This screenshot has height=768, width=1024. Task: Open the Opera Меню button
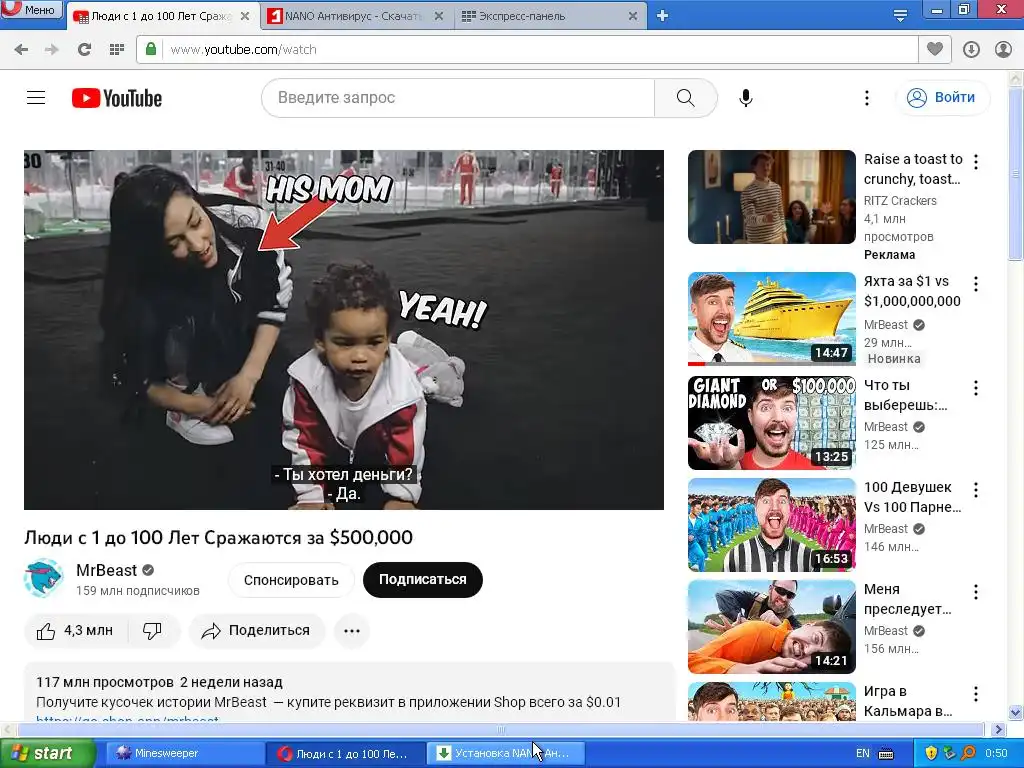coord(31,9)
